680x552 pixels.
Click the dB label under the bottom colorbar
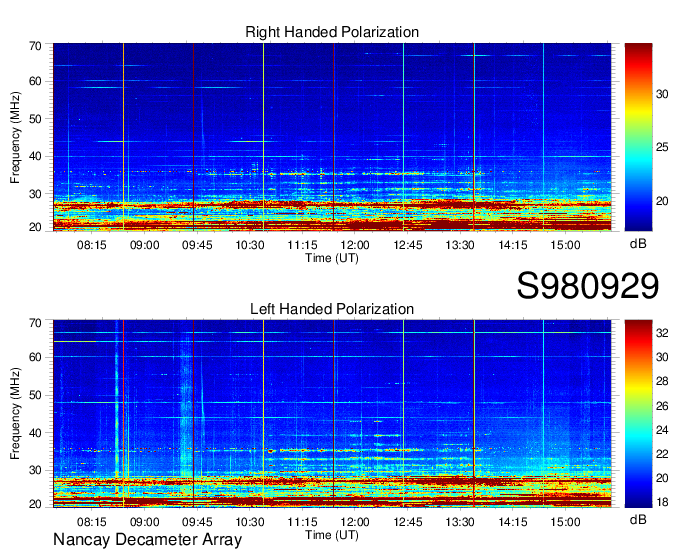[x=638, y=519]
